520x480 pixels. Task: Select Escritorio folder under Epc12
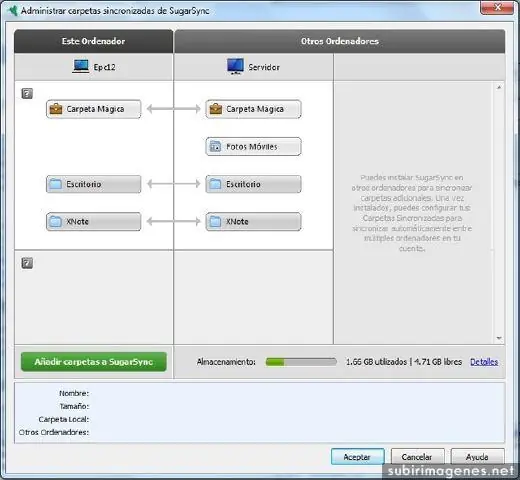94,184
